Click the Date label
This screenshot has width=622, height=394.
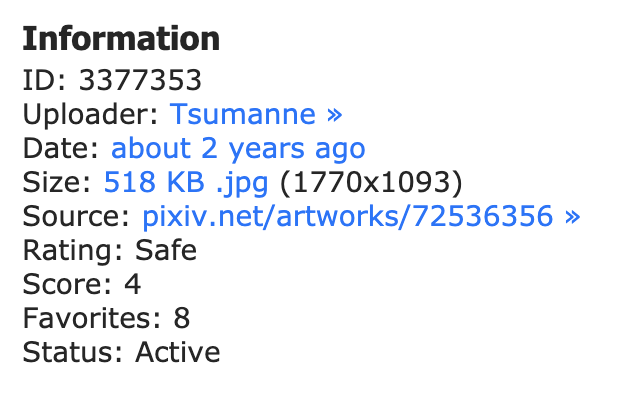61,148
